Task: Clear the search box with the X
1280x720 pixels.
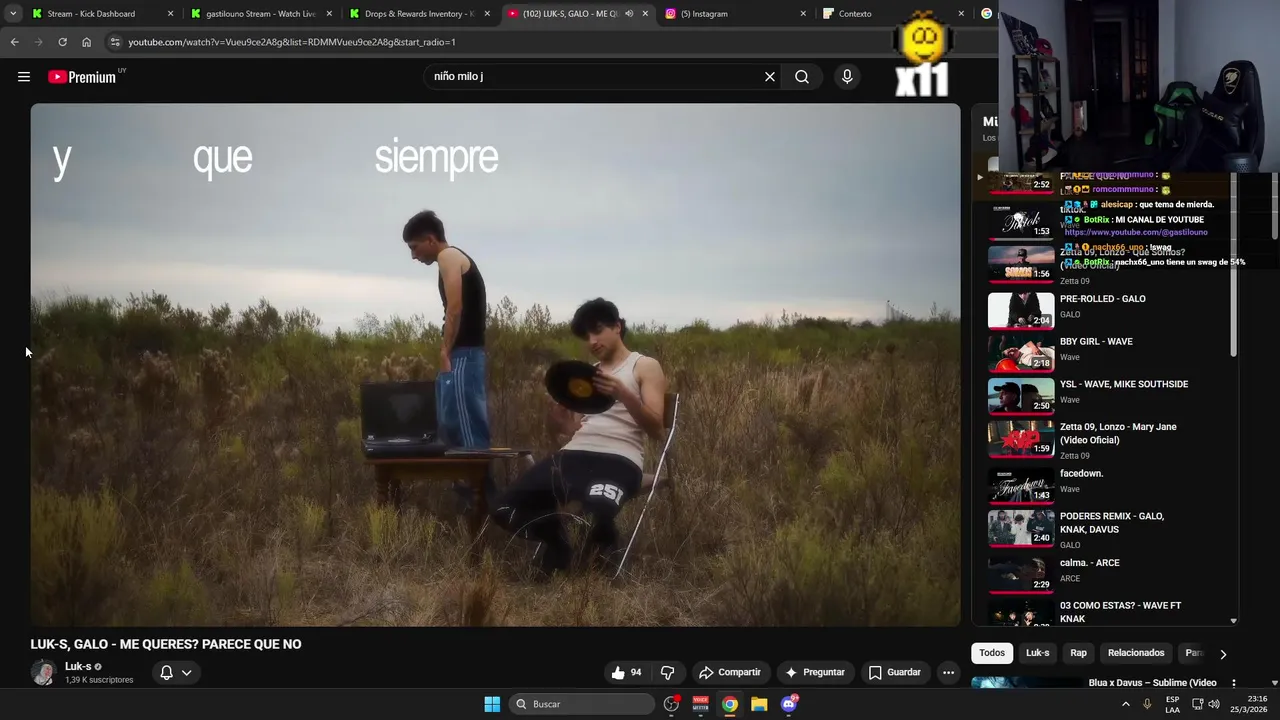Action: coord(770,77)
